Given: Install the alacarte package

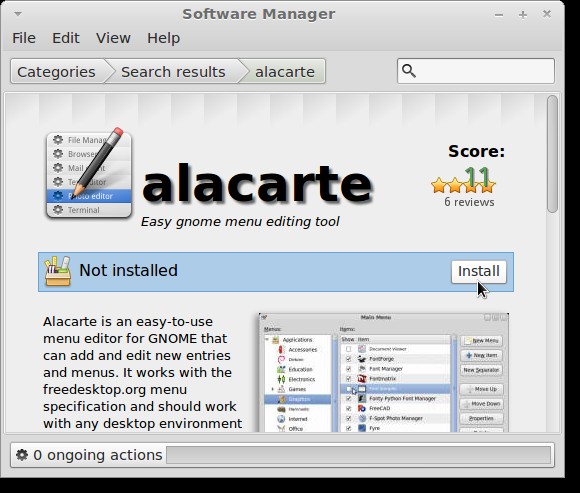Looking at the screenshot, I should [x=479, y=271].
